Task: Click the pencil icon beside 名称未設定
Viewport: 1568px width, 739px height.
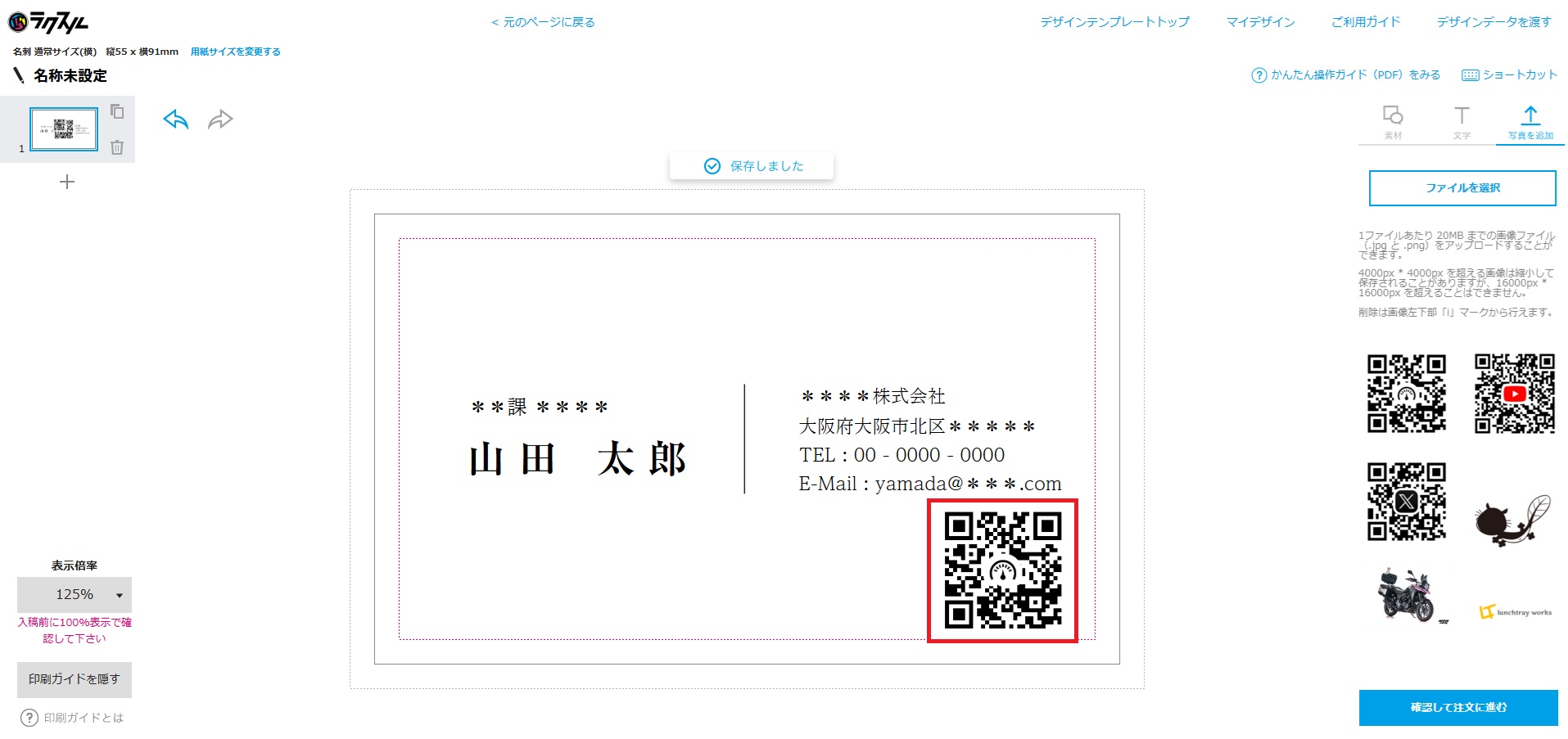Action: click(x=19, y=75)
